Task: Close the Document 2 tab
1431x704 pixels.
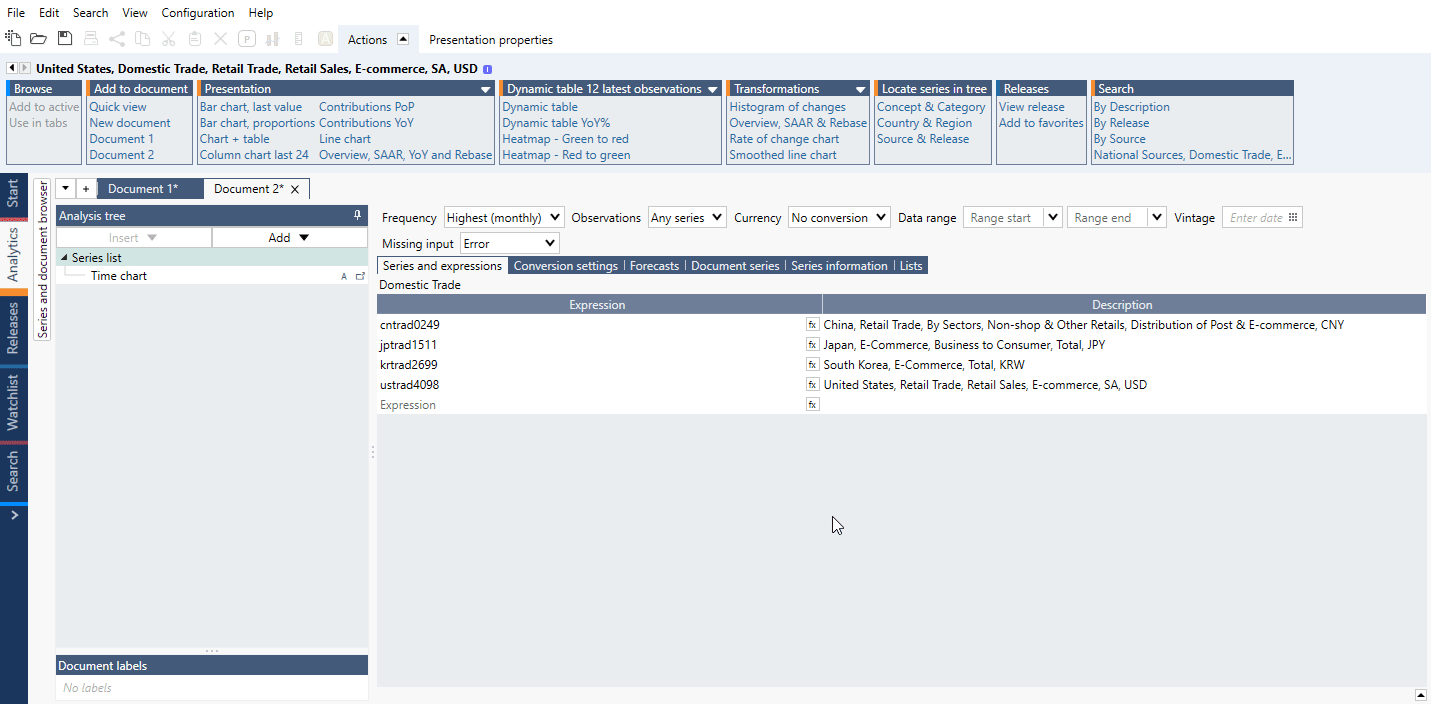Action: 295,189
